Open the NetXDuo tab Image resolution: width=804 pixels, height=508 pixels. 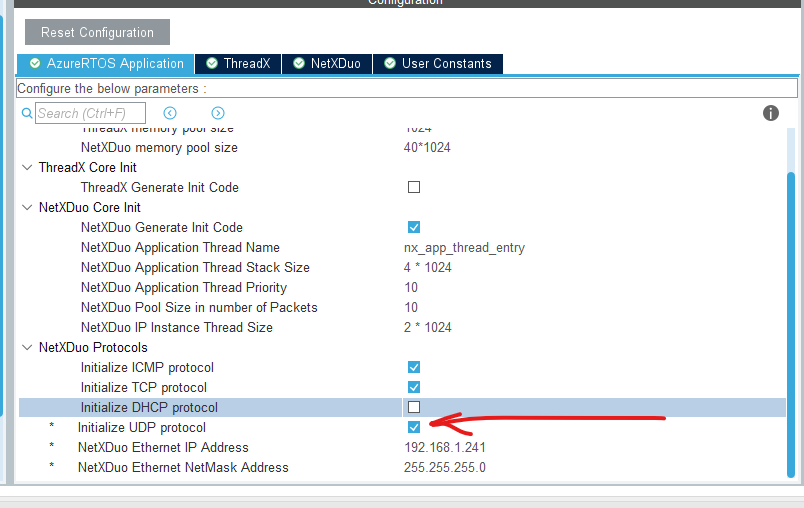(x=327, y=64)
